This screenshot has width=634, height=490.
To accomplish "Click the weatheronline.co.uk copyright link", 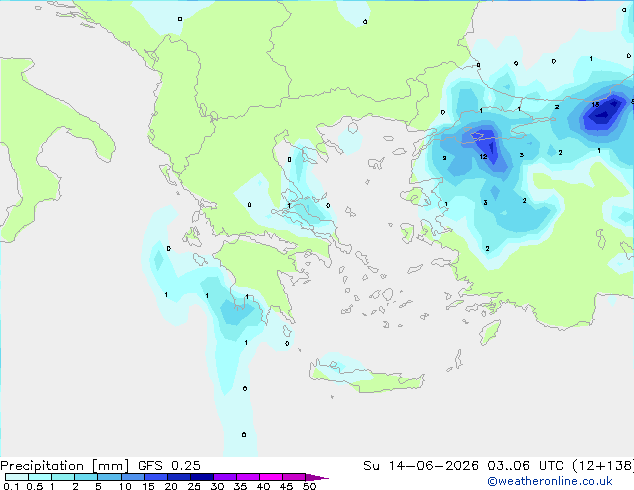I will [549, 481].
